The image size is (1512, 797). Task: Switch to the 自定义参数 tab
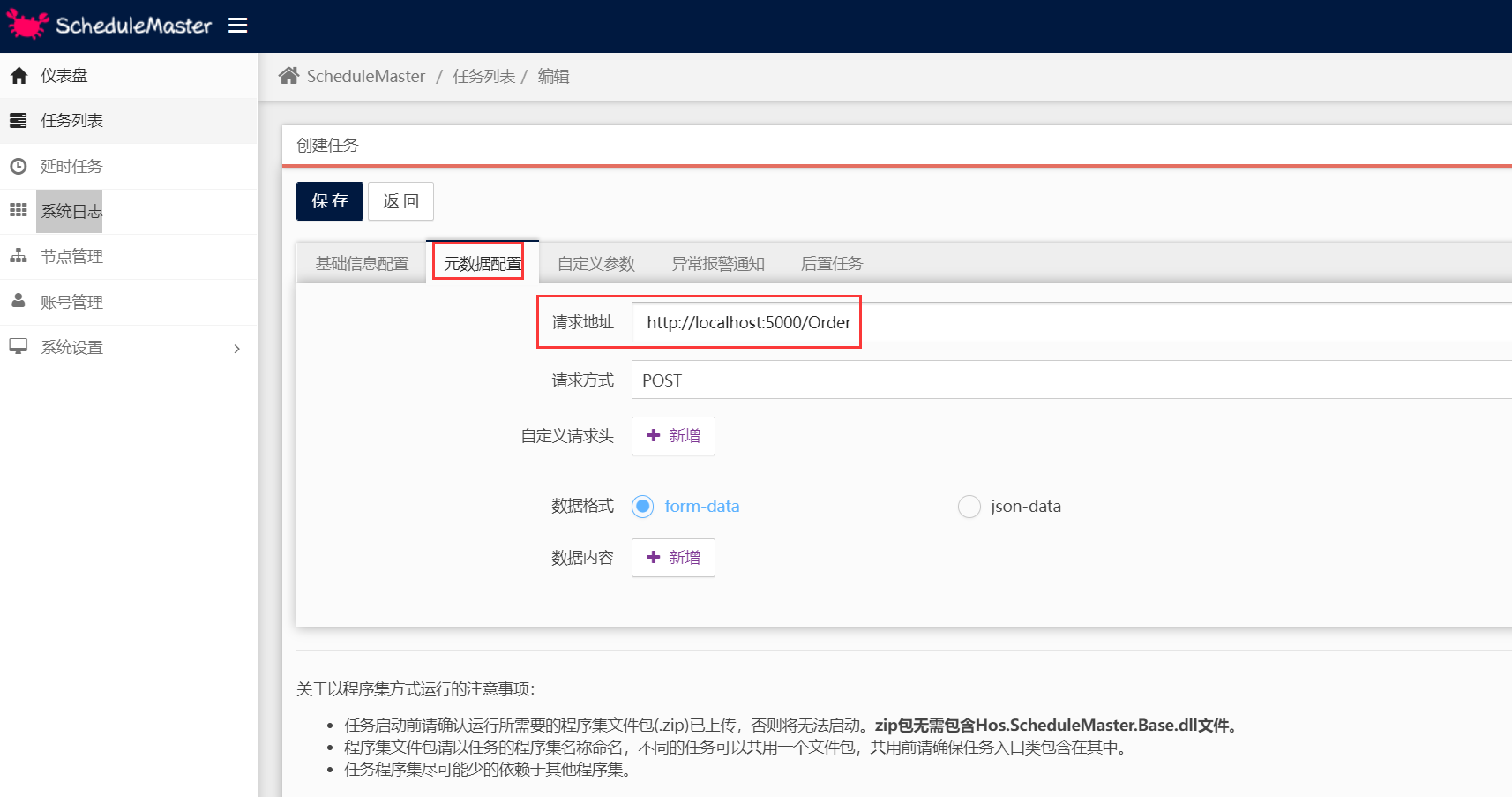tap(596, 263)
